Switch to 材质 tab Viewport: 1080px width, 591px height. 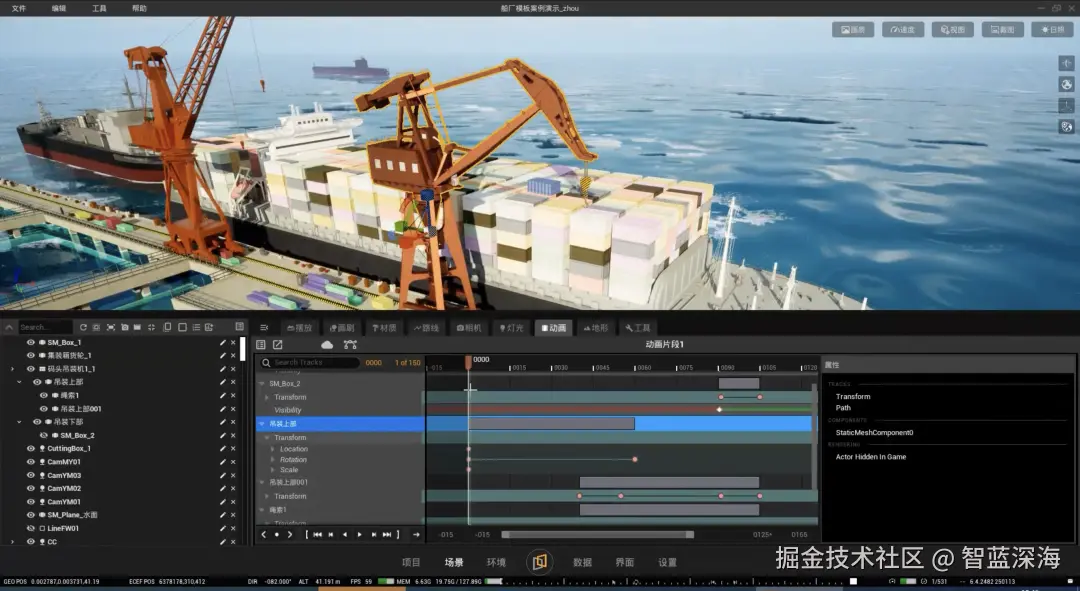point(384,328)
